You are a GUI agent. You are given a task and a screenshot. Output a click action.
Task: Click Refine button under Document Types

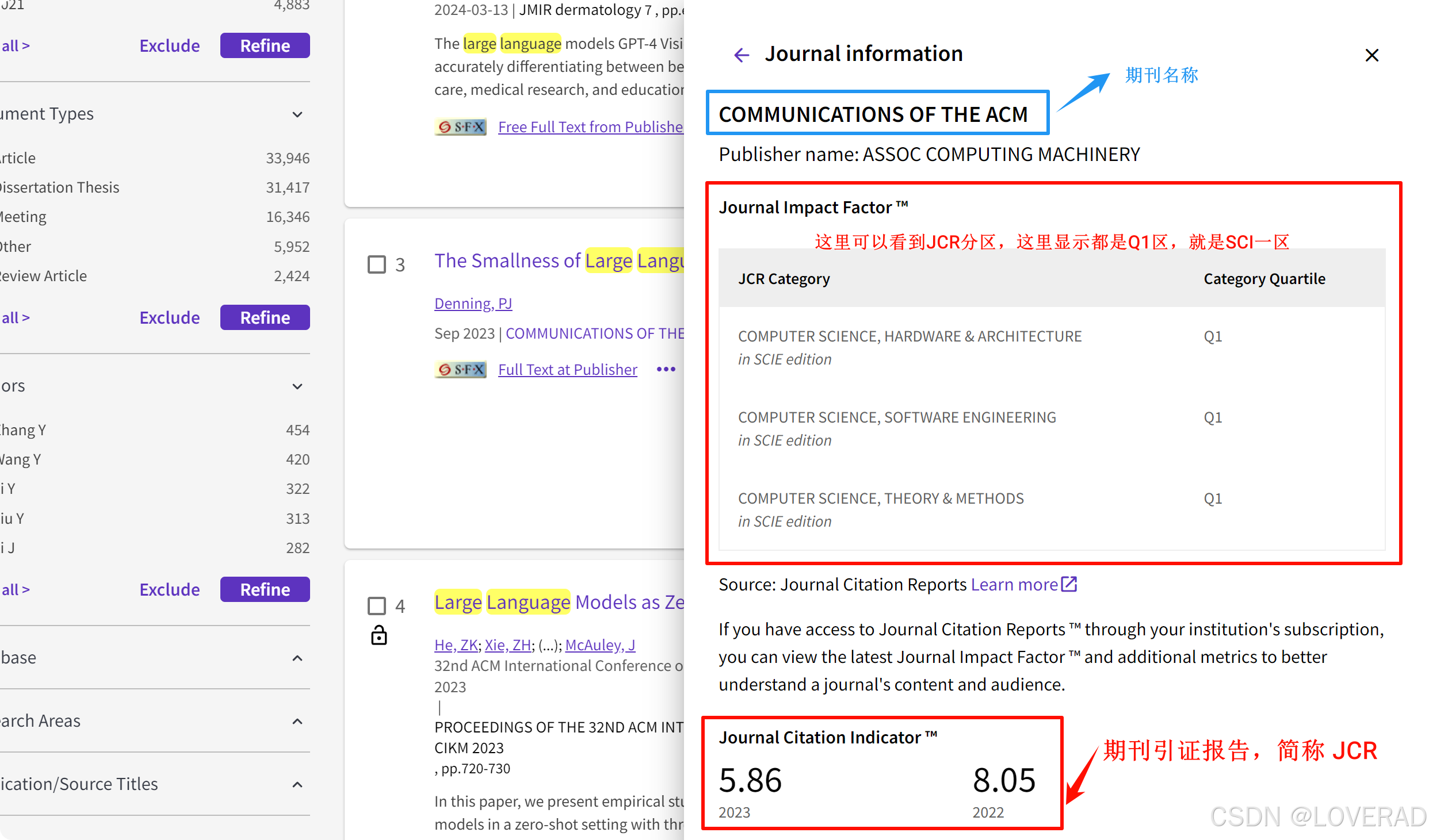[x=265, y=317]
